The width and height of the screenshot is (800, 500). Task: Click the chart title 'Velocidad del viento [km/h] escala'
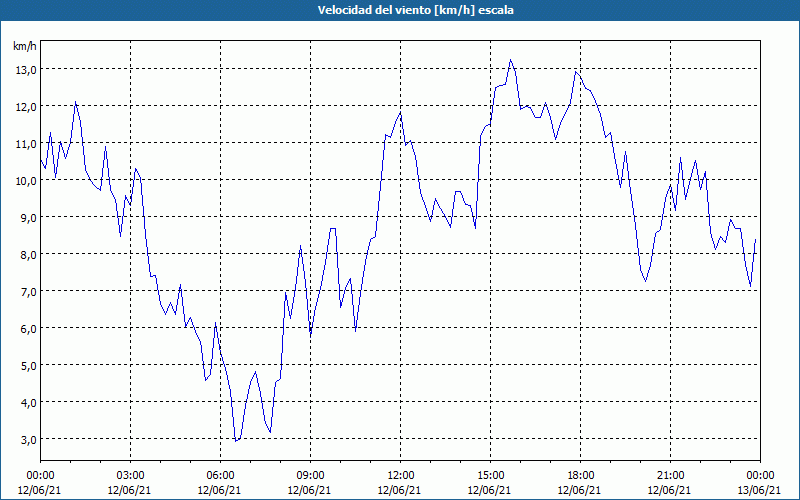pyautogui.click(x=415, y=10)
